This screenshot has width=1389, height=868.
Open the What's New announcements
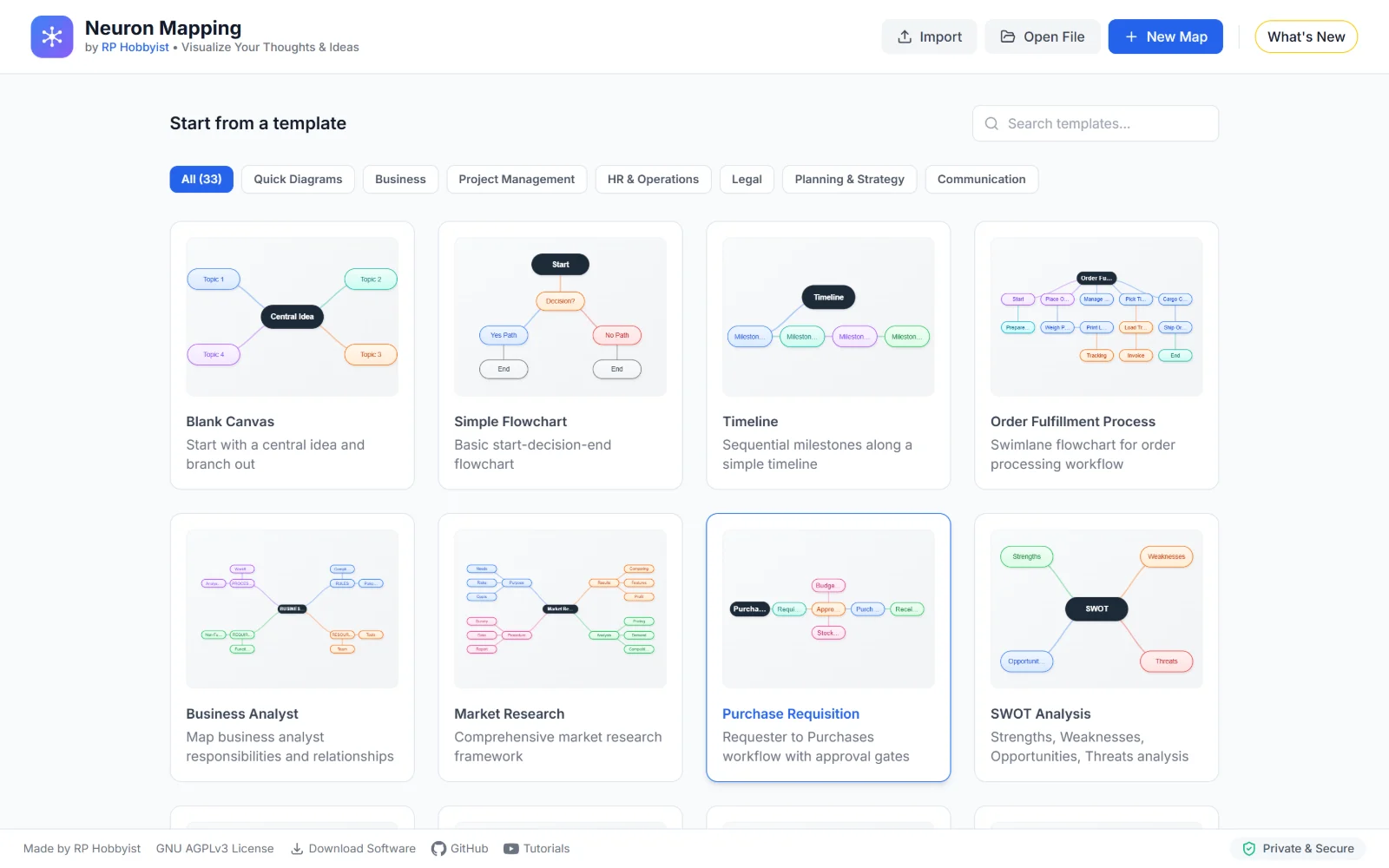(x=1307, y=36)
